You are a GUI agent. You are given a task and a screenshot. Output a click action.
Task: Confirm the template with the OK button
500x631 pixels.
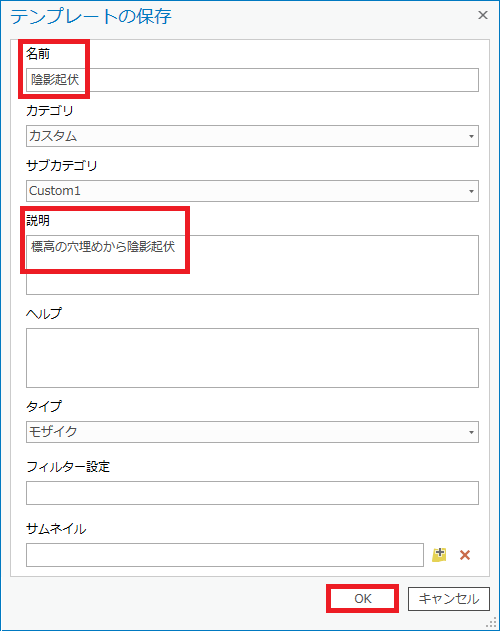point(362,598)
